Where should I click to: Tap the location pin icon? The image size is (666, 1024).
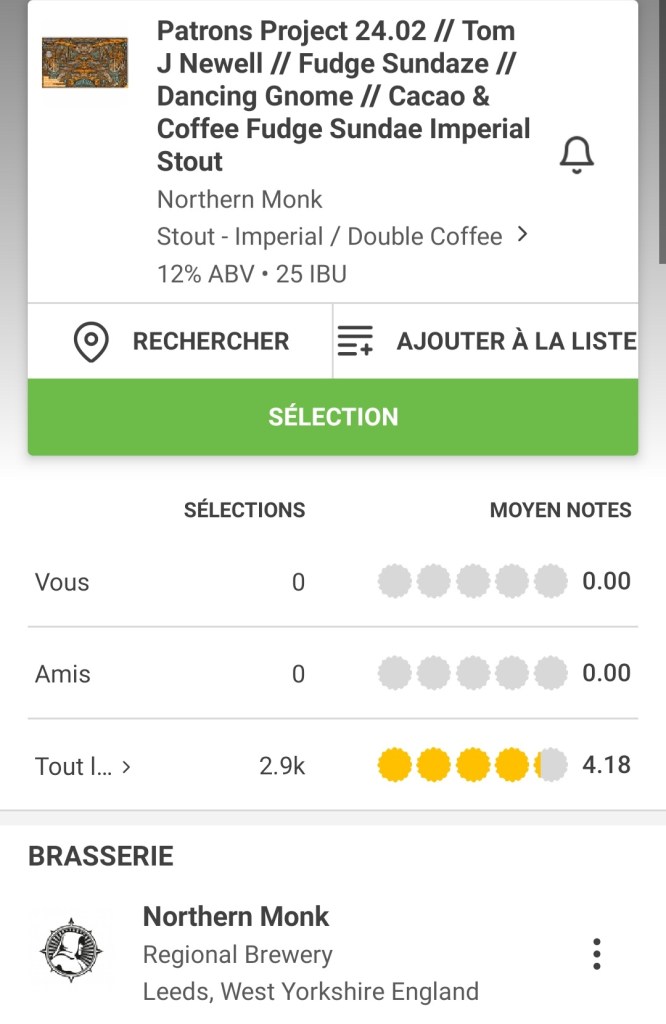tap(91, 342)
